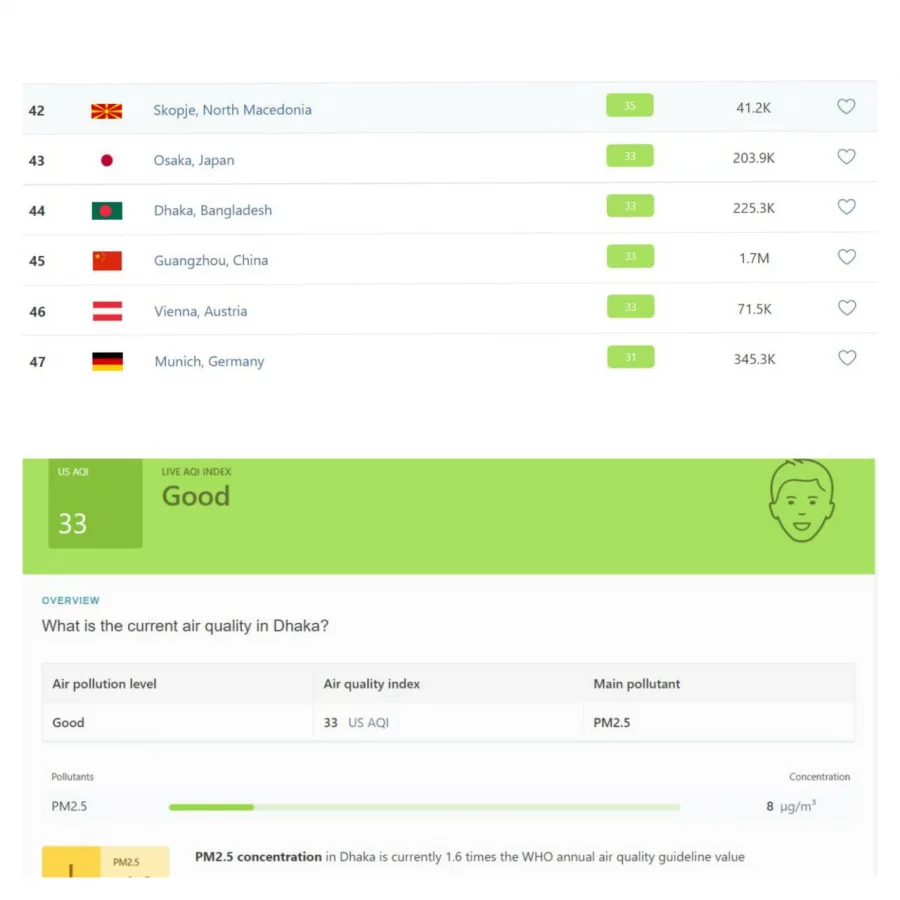Click the 1.7M follower count for Guangzhou

coord(756,257)
